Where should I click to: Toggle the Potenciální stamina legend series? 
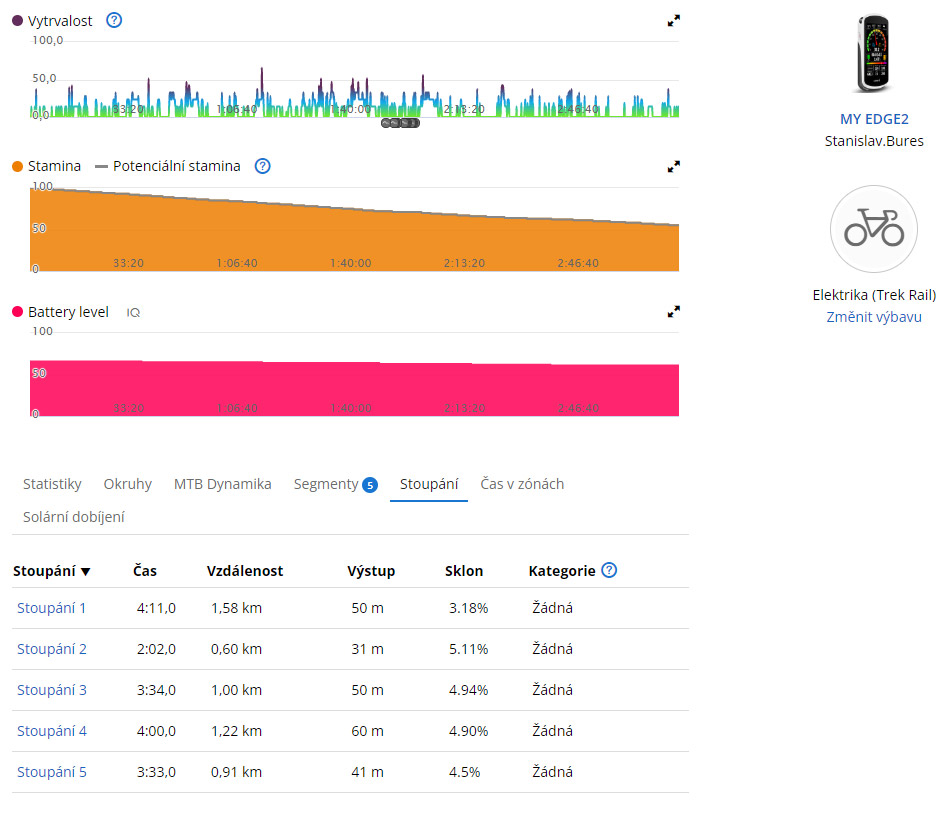pos(167,166)
